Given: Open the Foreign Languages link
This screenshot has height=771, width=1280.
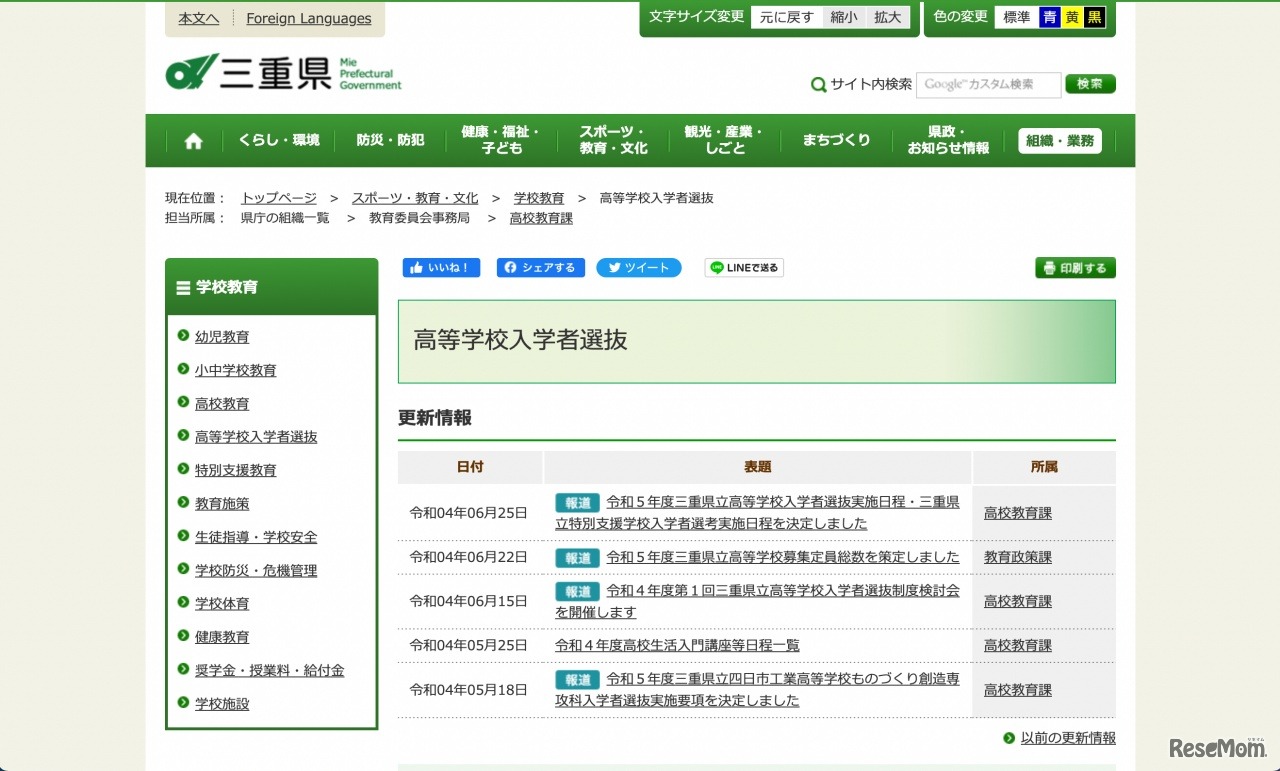Looking at the screenshot, I should [308, 19].
